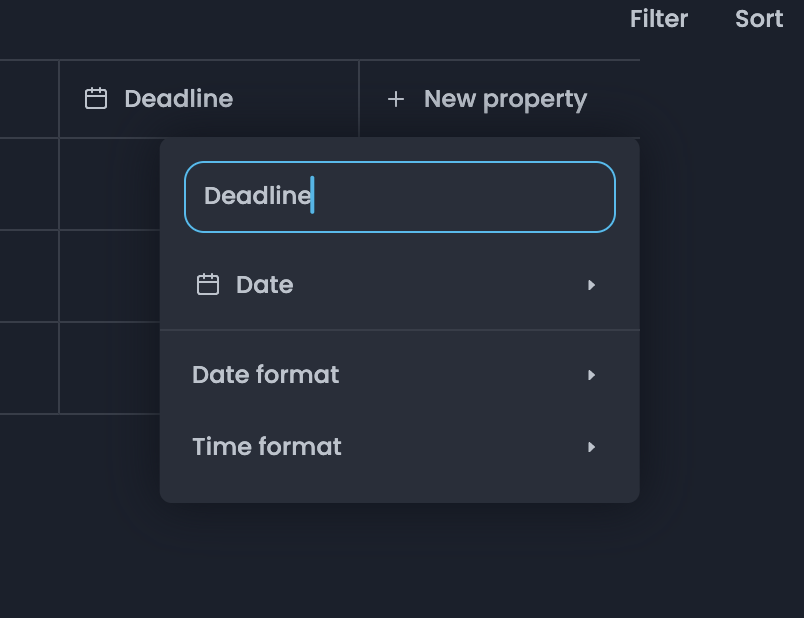This screenshot has width=804, height=618.
Task: Click the calendar icon in Deadline column header
Action: (x=96, y=99)
